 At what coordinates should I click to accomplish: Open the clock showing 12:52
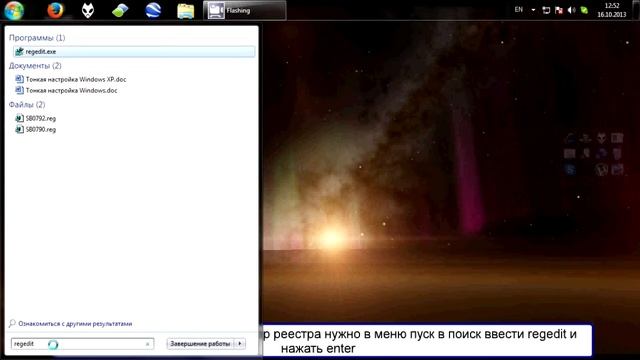[x=611, y=10]
